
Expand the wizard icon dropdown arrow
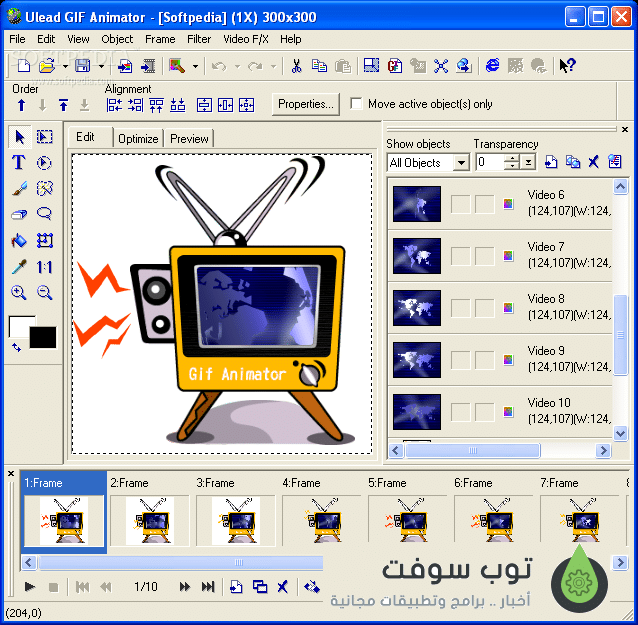tap(196, 66)
